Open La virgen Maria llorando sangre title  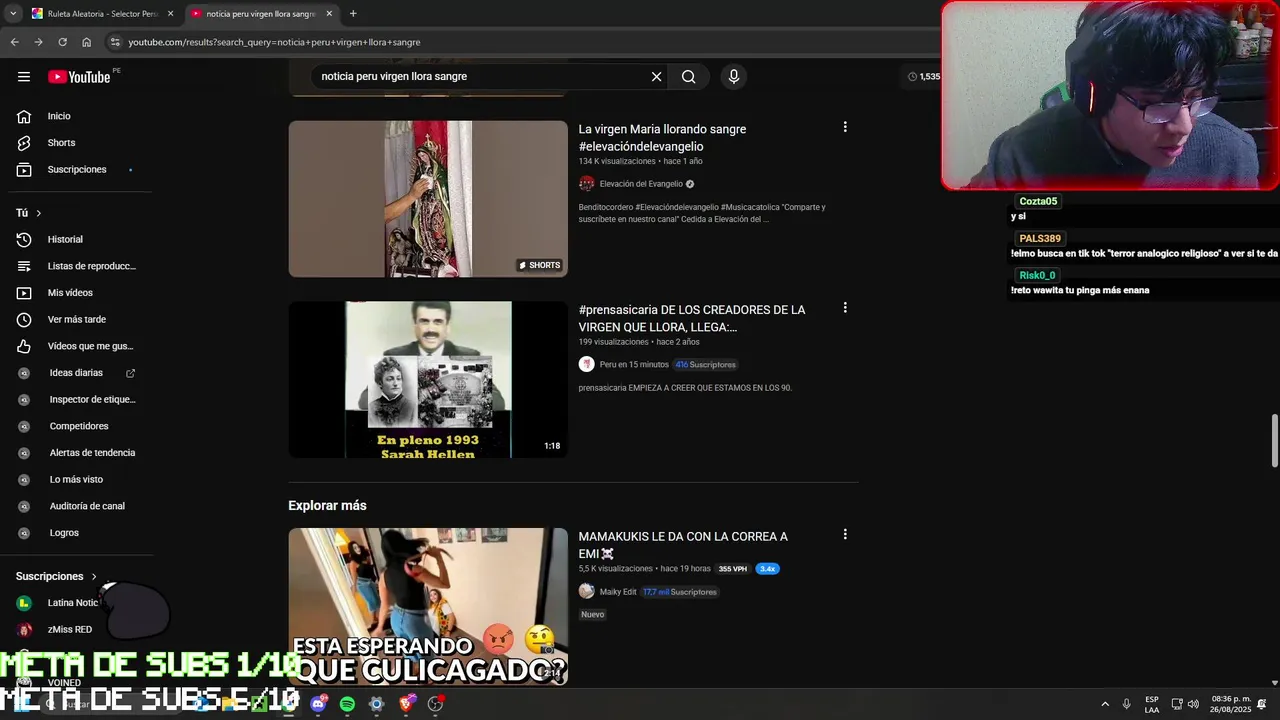[x=662, y=138]
